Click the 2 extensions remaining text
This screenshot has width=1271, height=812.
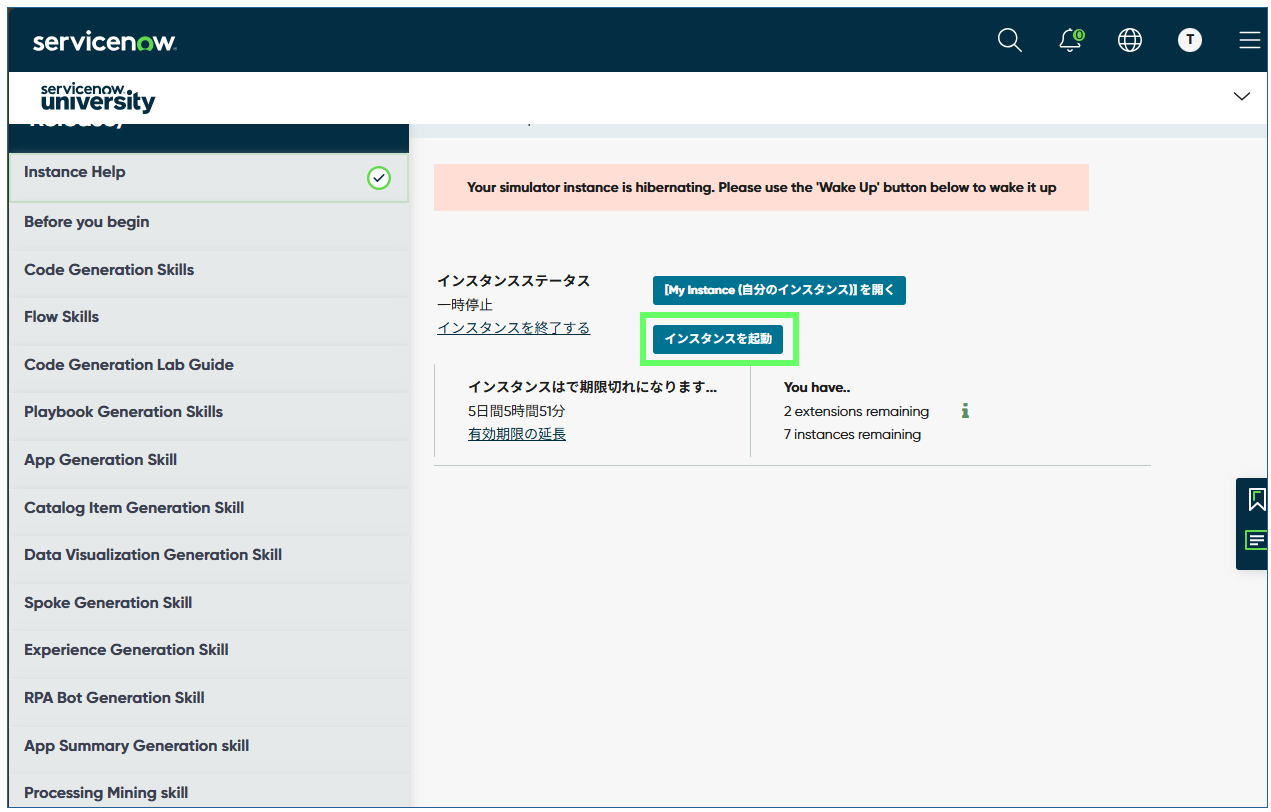pyautogui.click(x=856, y=411)
